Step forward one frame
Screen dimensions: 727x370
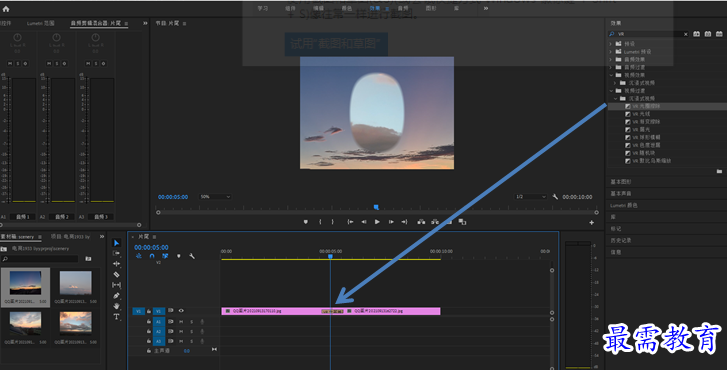[391, 222]
